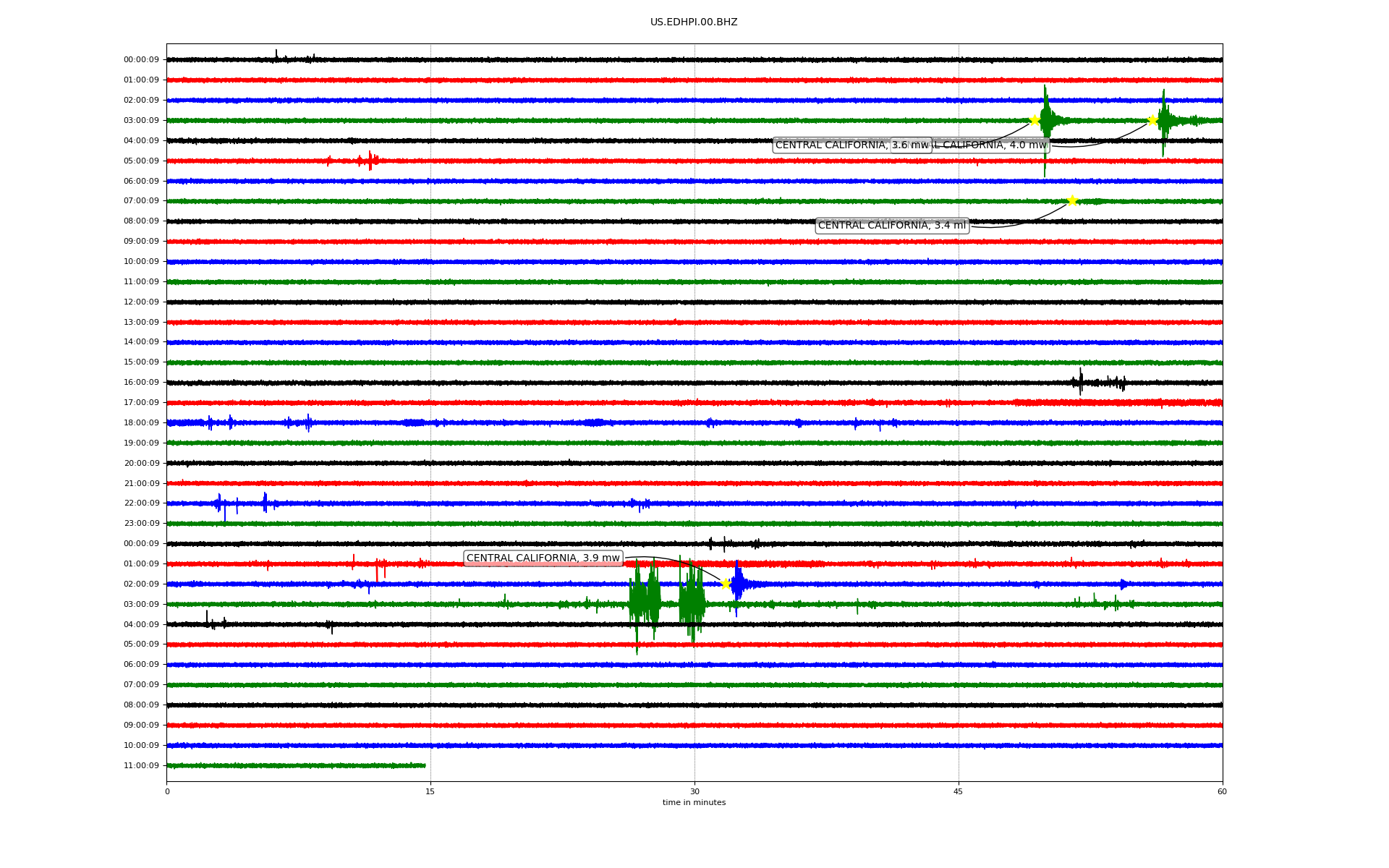Click the plot title US.EDHPI.00.BHZ

click(694, 22)
